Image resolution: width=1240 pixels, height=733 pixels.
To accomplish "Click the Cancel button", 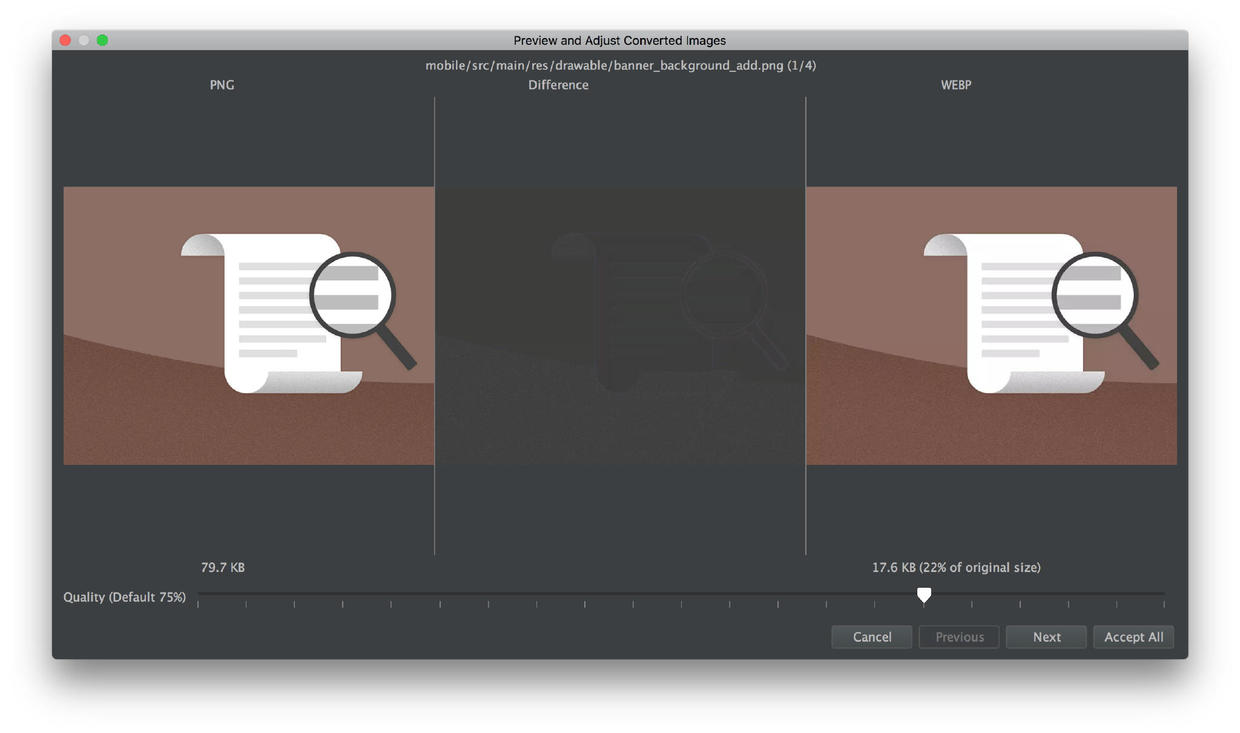I will (x=872, y=637).
